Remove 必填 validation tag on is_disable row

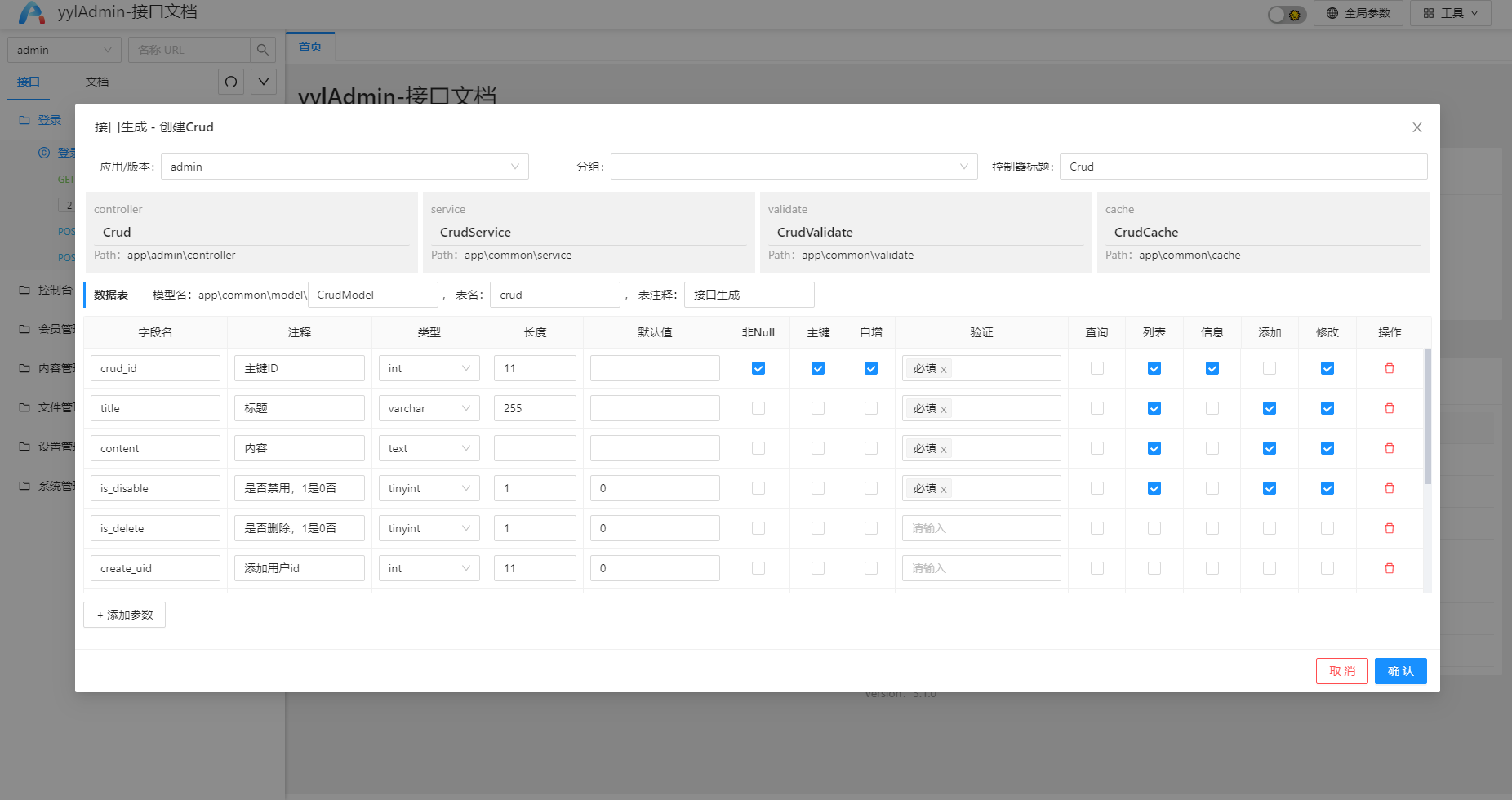[943, 490]
